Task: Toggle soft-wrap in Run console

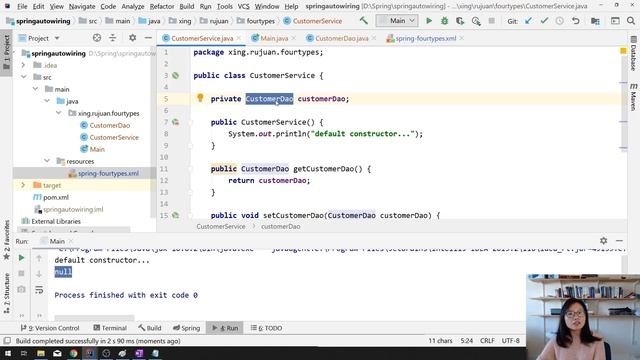Action: pyautogui.click(x=39, y=290)
